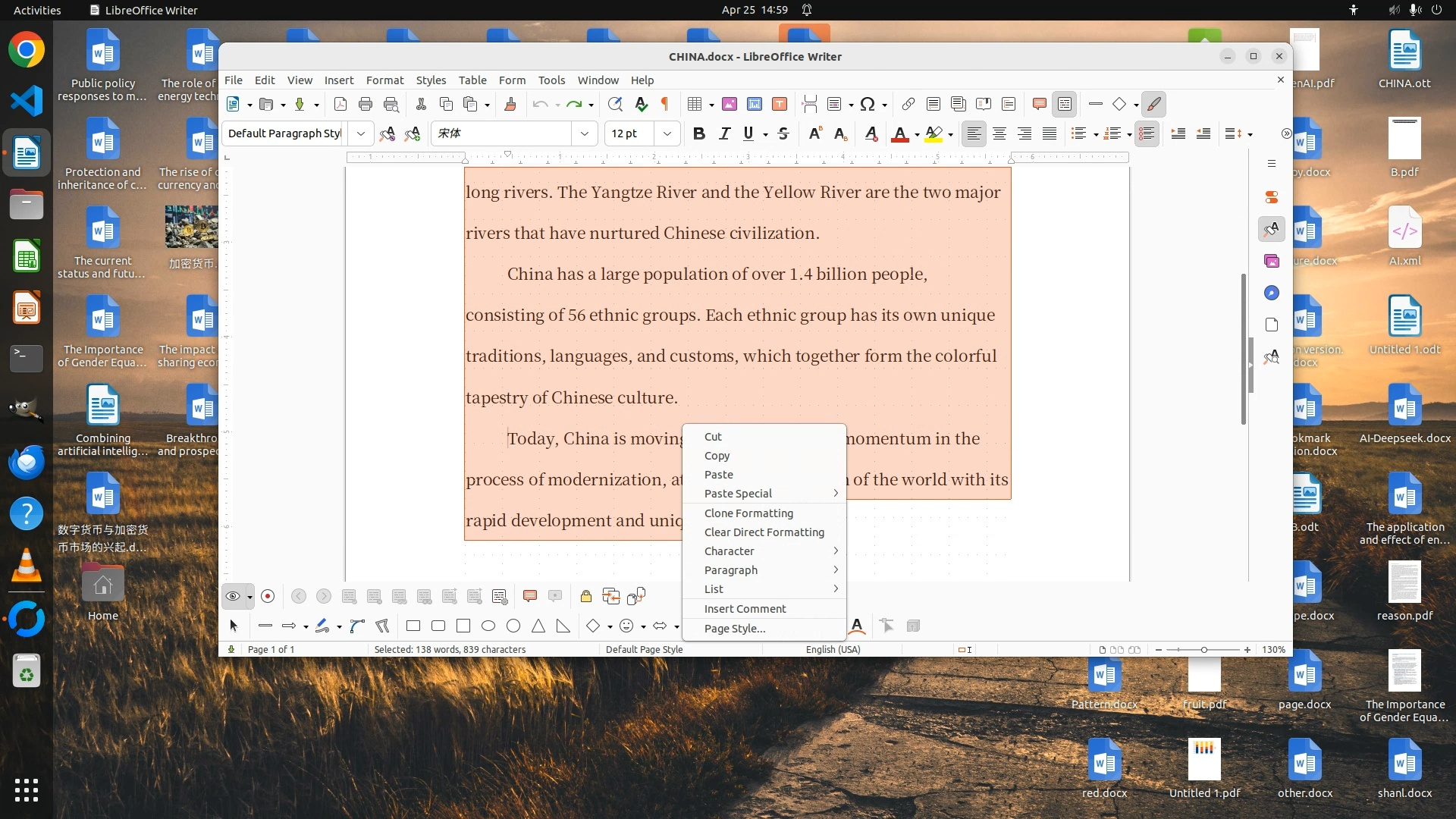Click the Italic formatting icon

[724, 133]
